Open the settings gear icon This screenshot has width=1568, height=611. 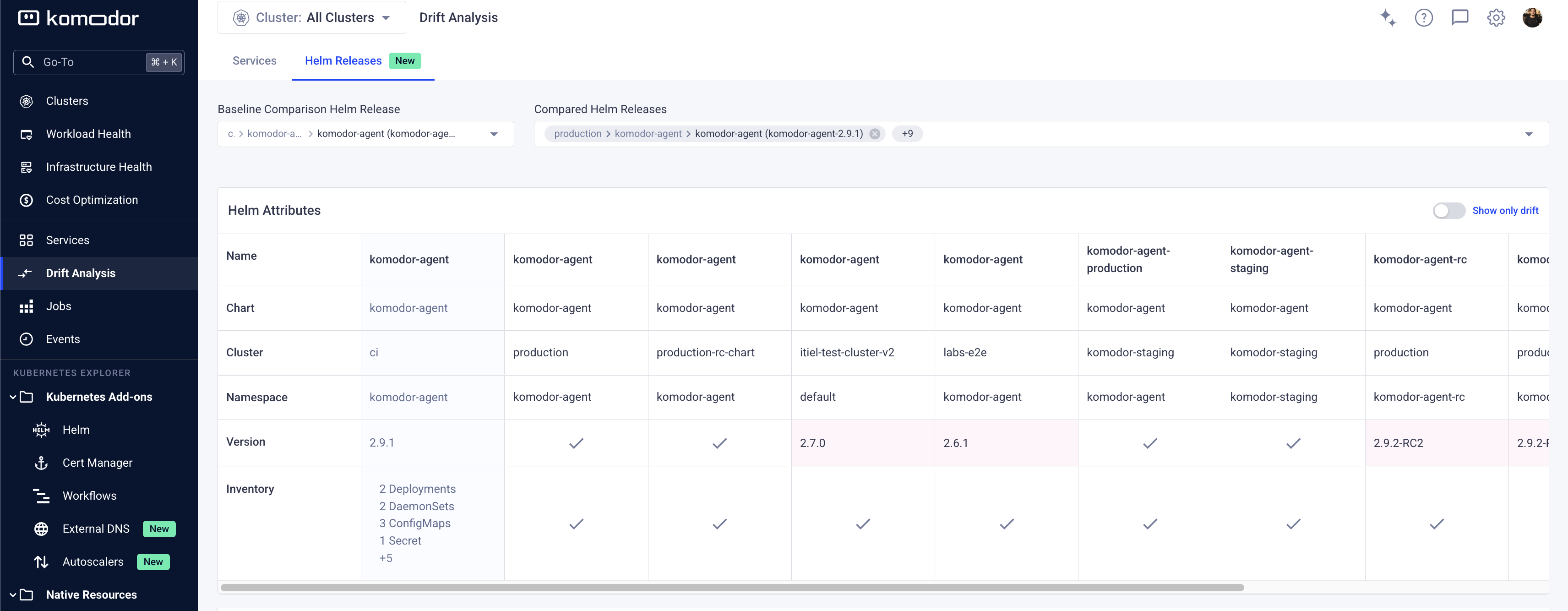click(x=1496, y=18)
